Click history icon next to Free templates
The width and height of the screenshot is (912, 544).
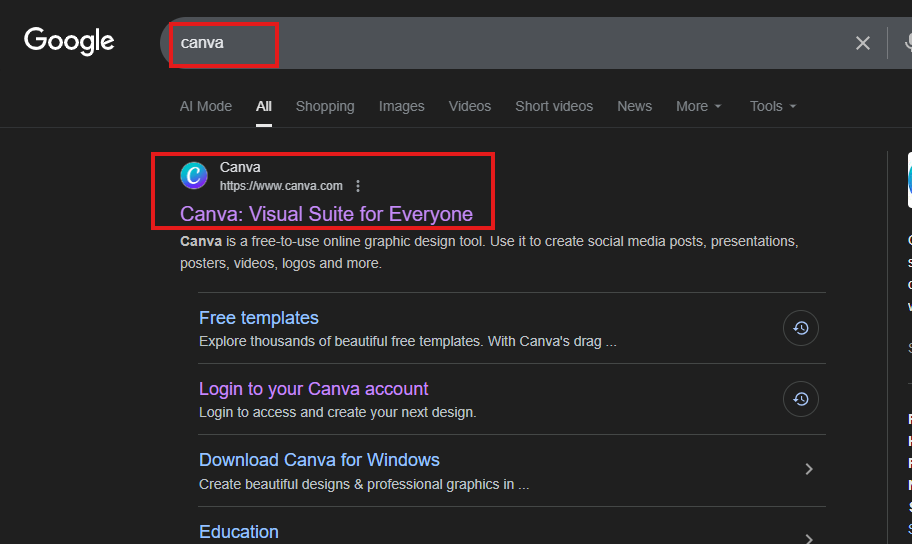pyautogui.click(x=800, y=328)
